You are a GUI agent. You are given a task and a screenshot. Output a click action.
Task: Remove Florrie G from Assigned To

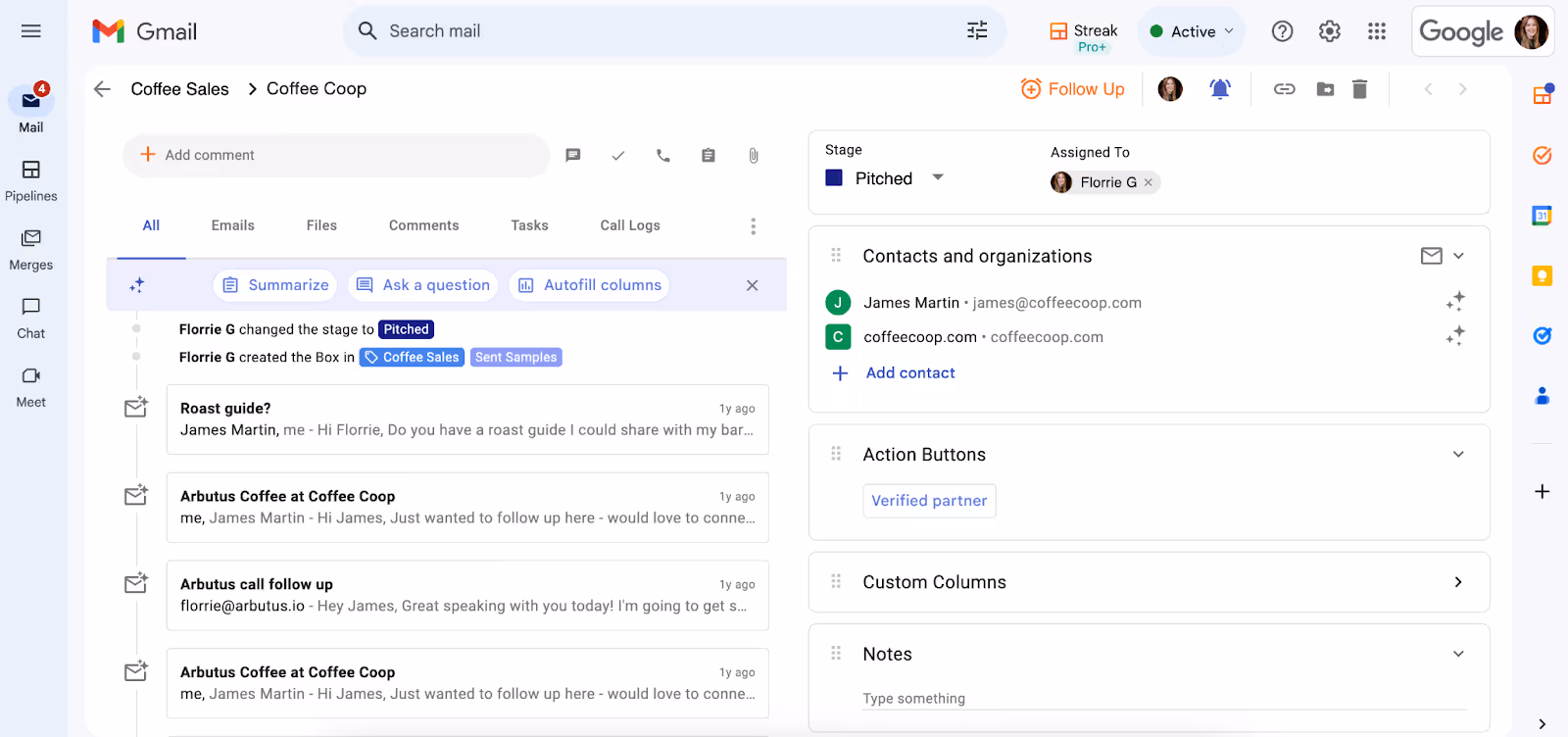point(1149,182)
